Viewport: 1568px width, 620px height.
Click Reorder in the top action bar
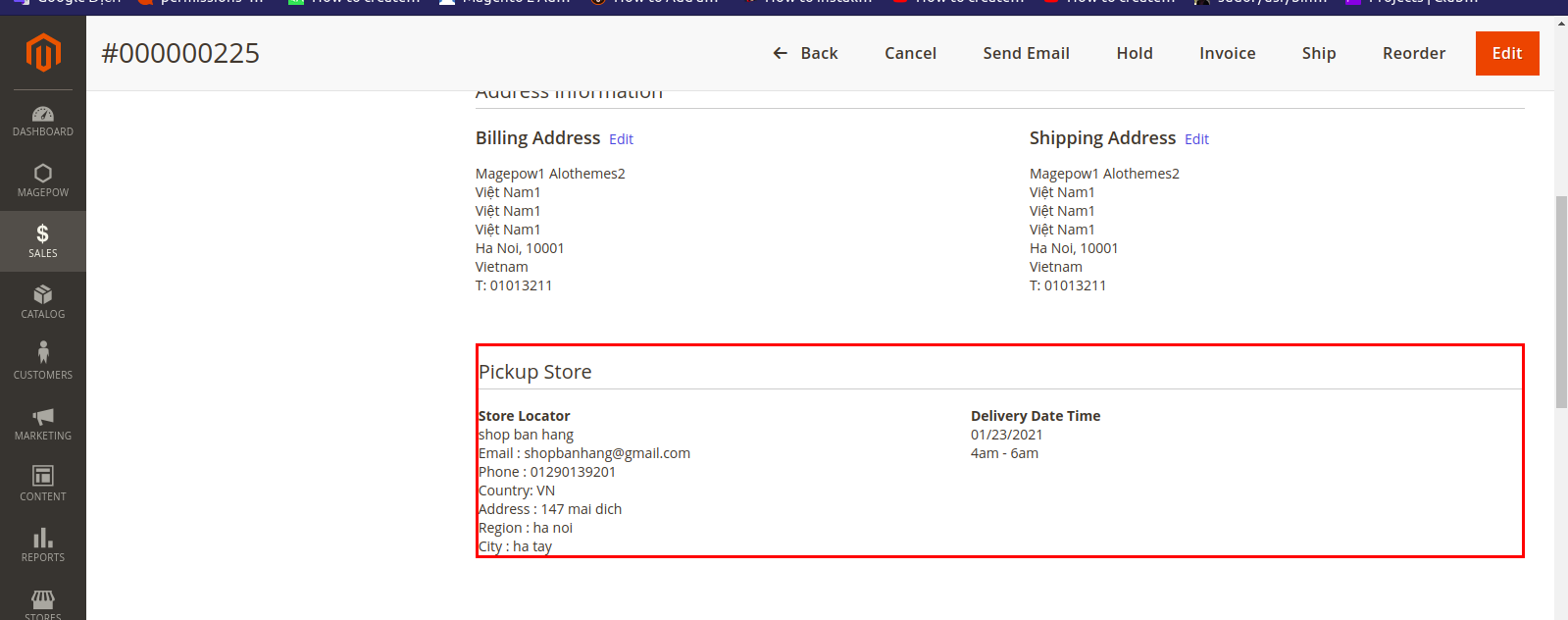coord(1413,53)
